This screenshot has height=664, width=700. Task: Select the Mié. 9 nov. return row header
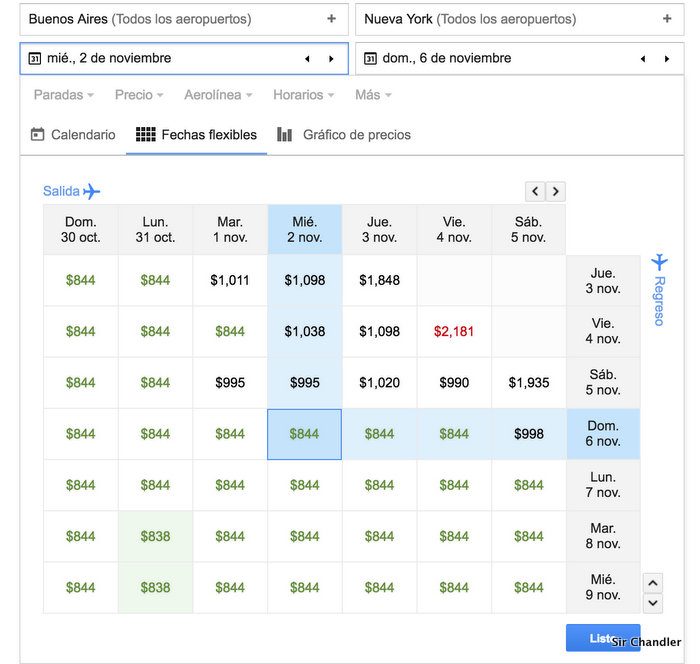coord(603,587)
